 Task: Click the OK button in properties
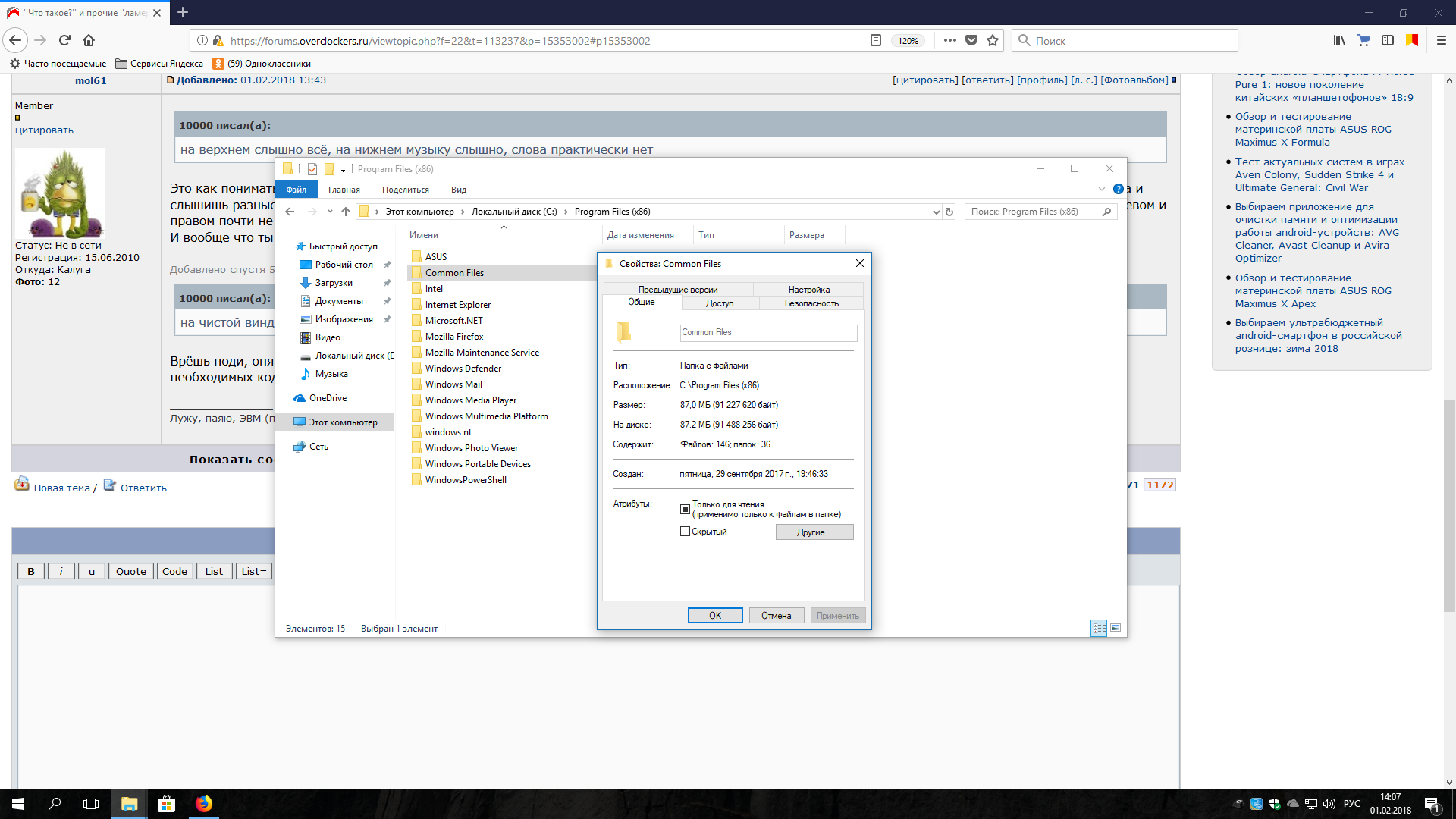coord(714,616)
